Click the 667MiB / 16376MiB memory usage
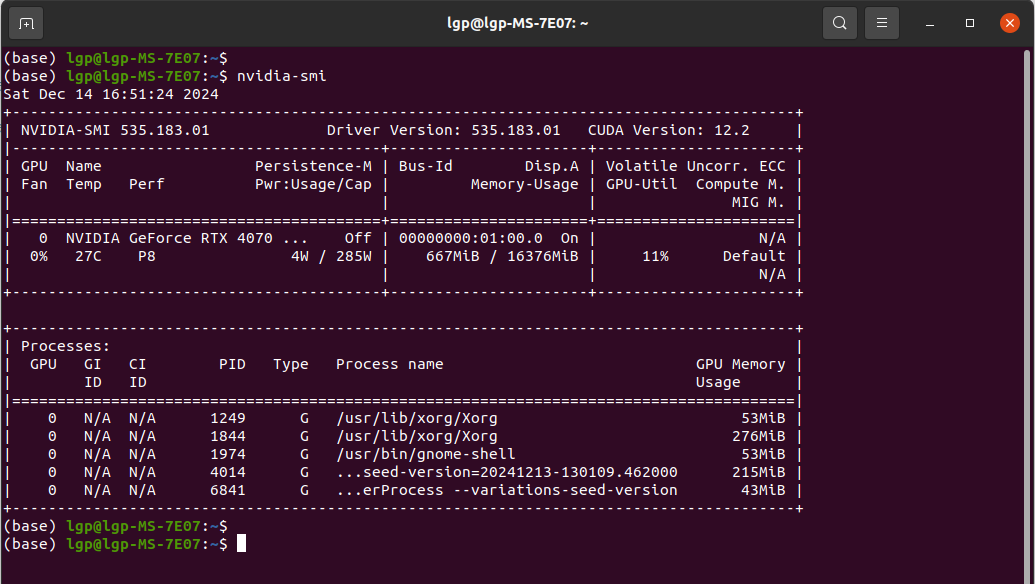 [x=502, y=257]
